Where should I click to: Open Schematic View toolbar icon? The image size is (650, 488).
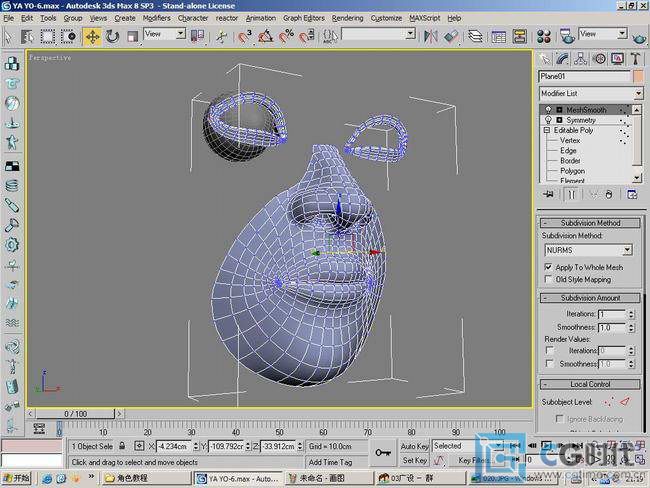[519, 36]
